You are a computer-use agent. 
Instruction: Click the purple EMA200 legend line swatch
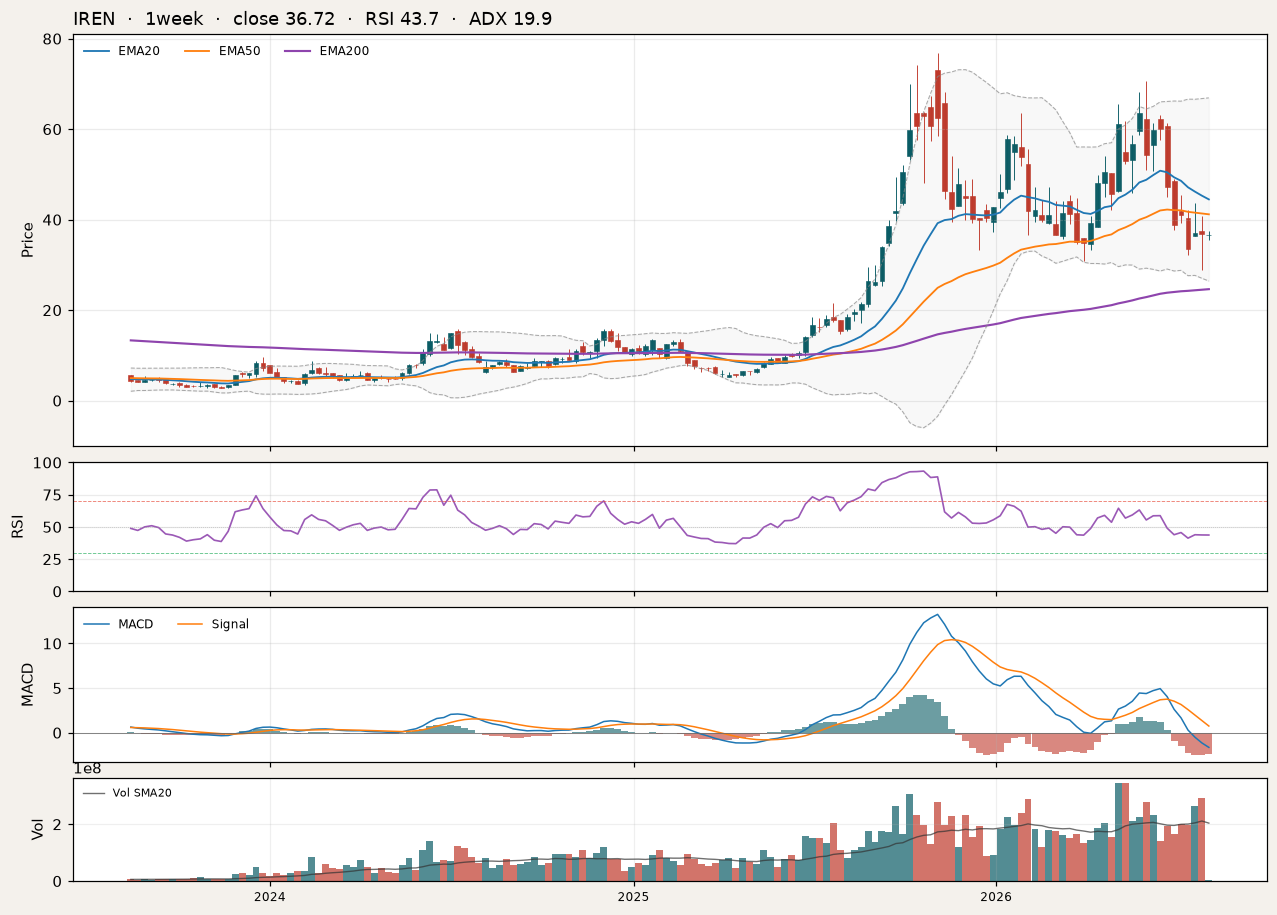298,51
